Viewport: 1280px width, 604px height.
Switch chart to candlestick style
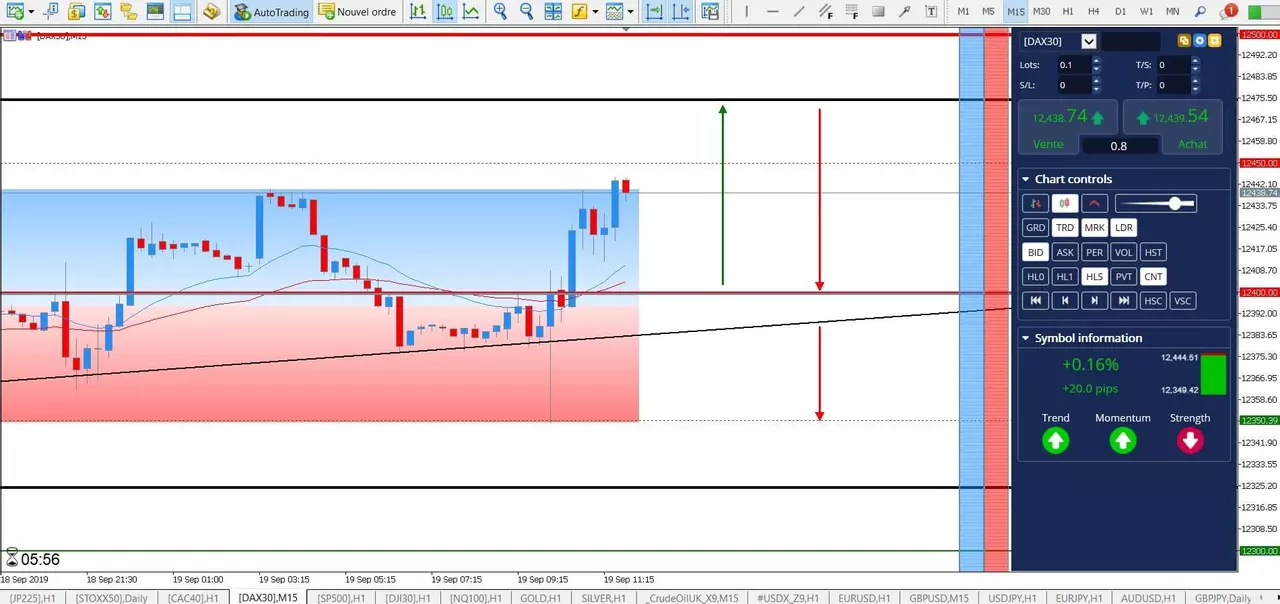point(444,12)
